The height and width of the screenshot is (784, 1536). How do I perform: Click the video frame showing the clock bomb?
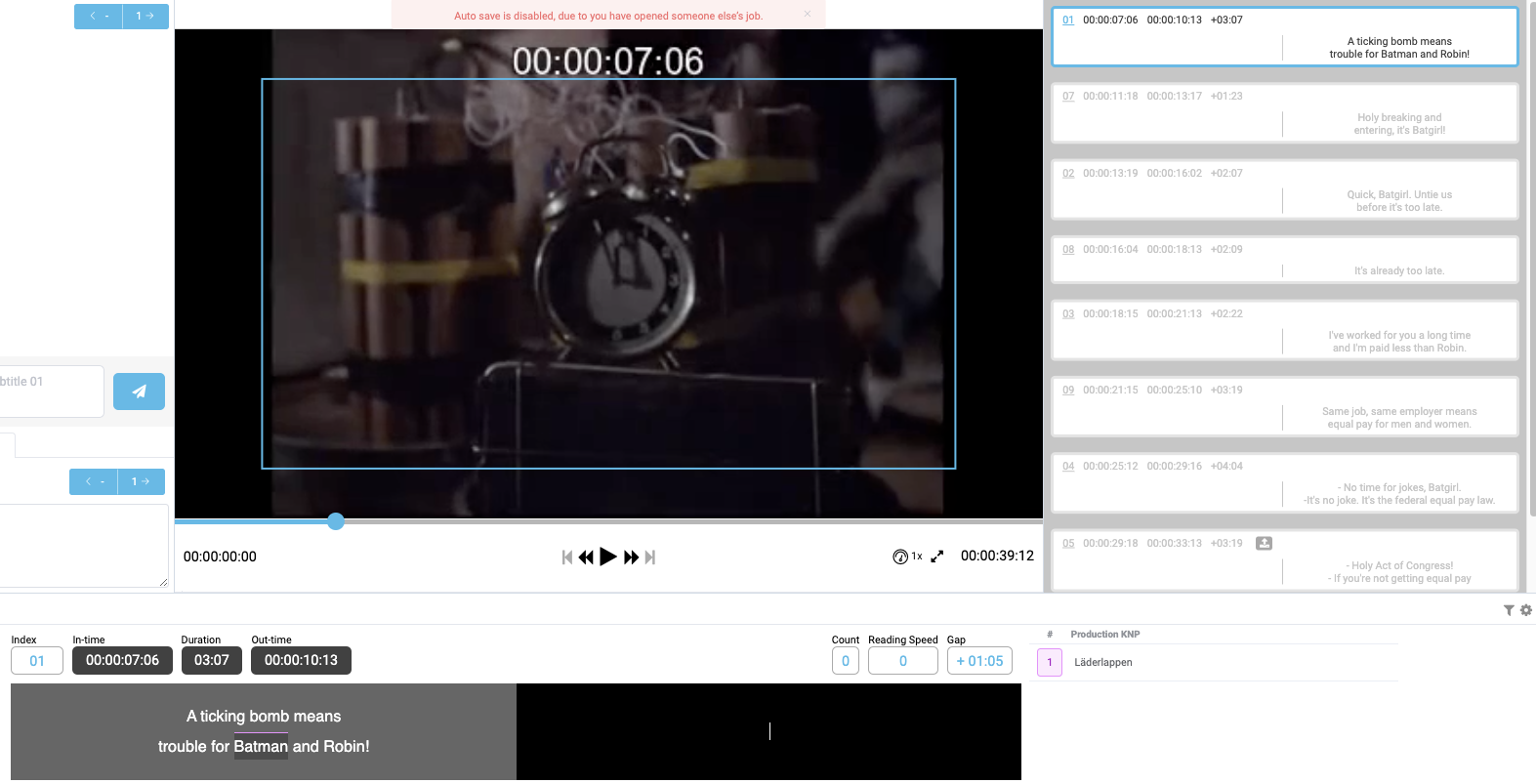(608, 273)
